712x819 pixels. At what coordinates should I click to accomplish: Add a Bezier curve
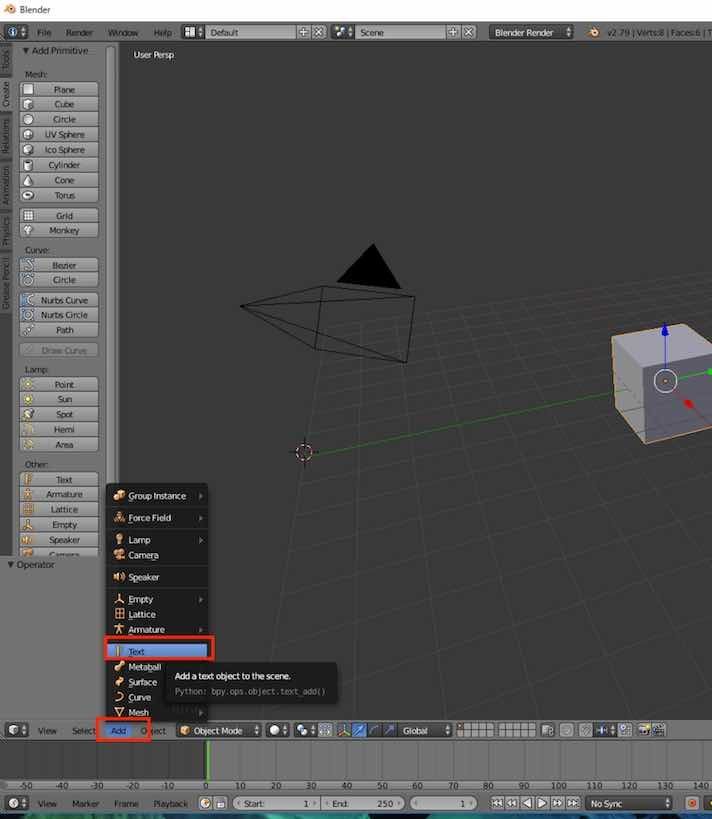coord(59,265)
